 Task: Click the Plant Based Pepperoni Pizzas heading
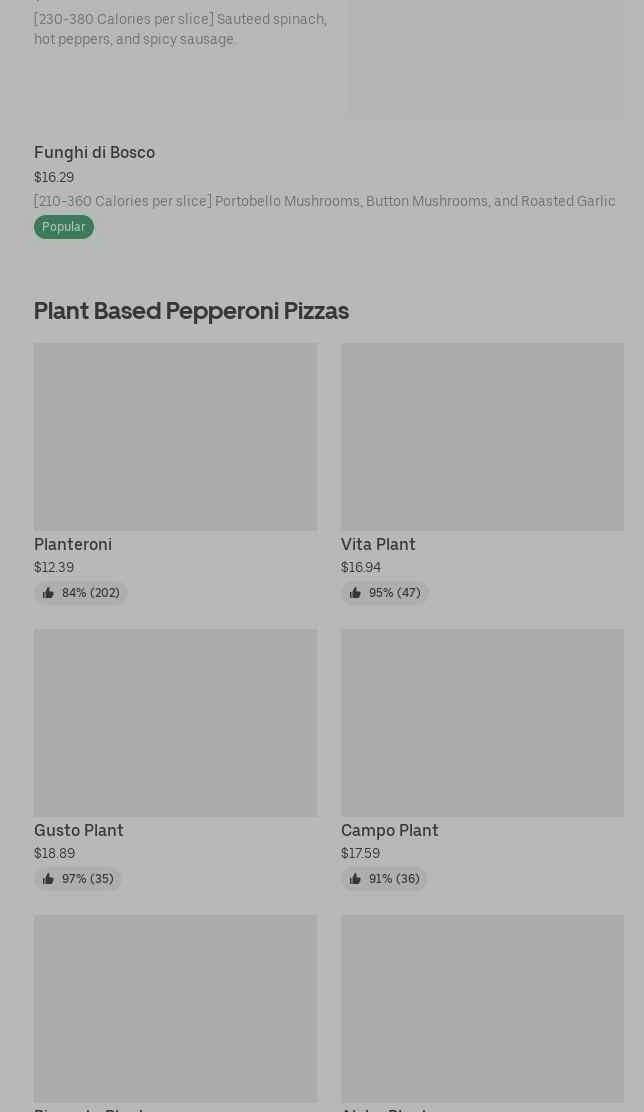coord(191,311)
